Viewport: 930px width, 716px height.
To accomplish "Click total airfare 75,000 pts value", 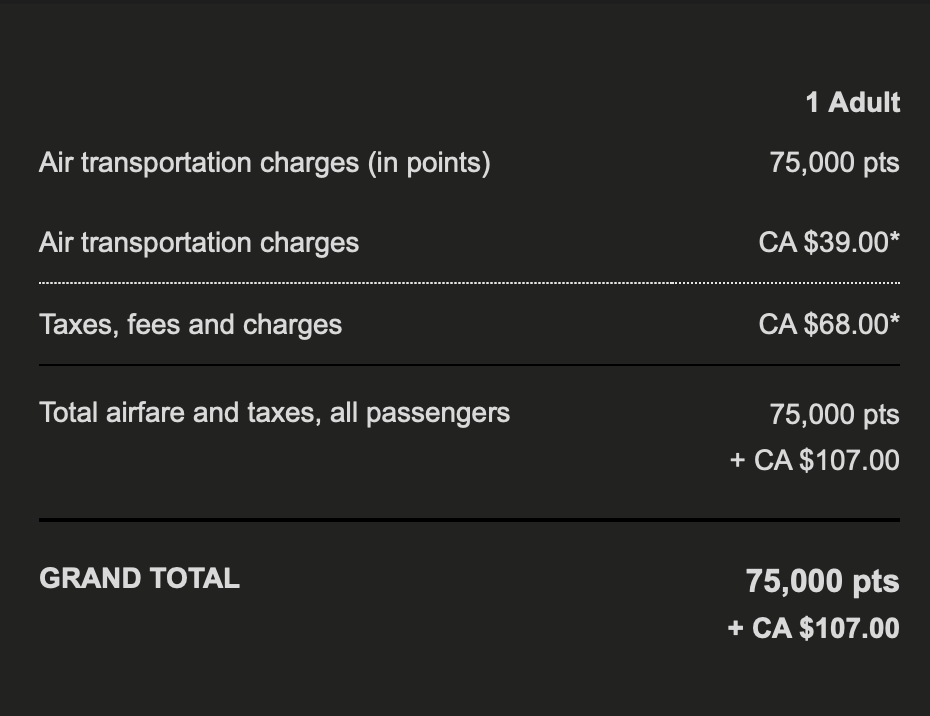I will pyautogui.click(x=834, y=414).
